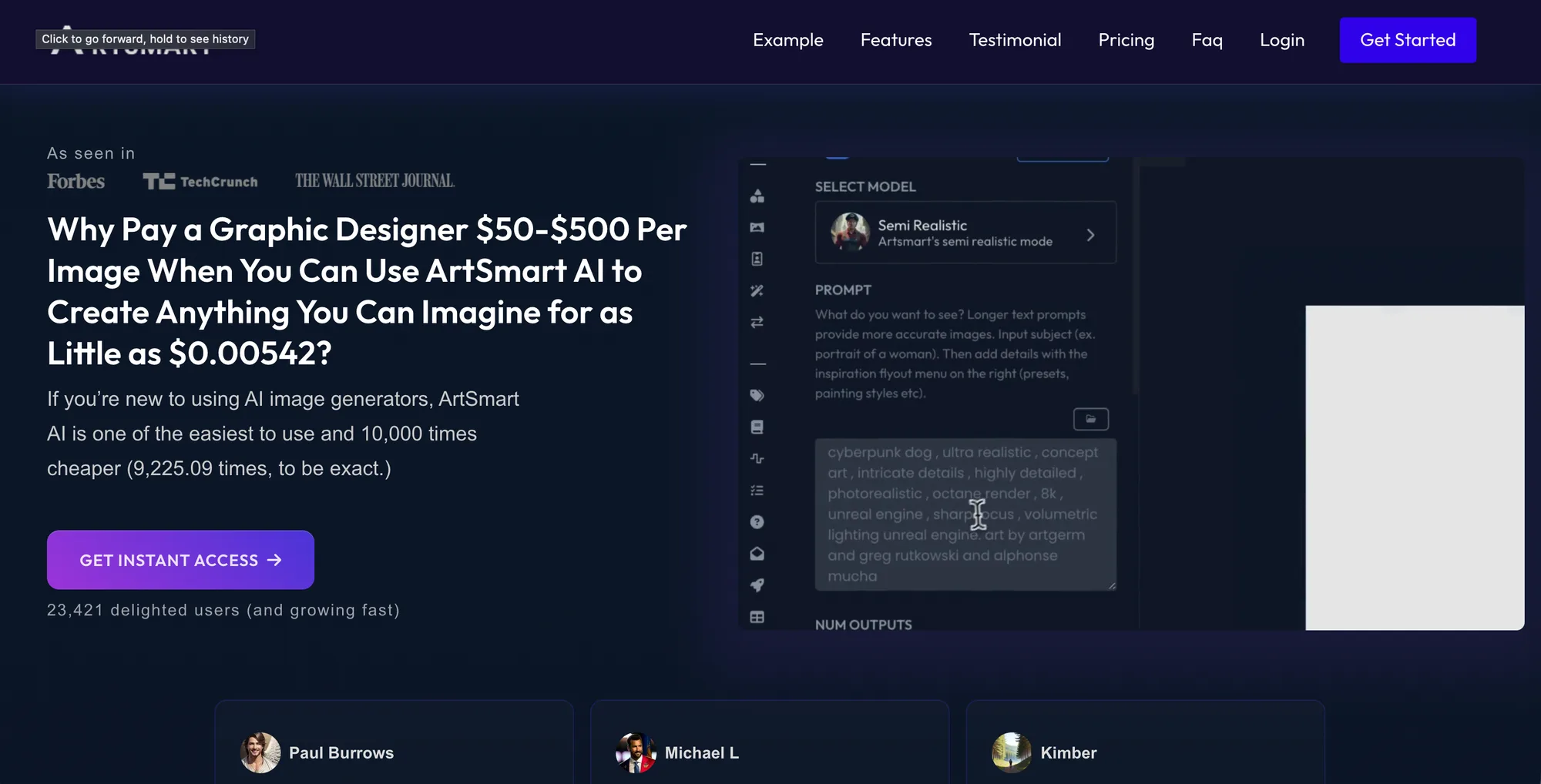The height and width of the screenshot is (784, 1541).
Task: Click the chevron arrow on Semi Realistic model
Action: pyautogui.click(x=1090, y=235)
